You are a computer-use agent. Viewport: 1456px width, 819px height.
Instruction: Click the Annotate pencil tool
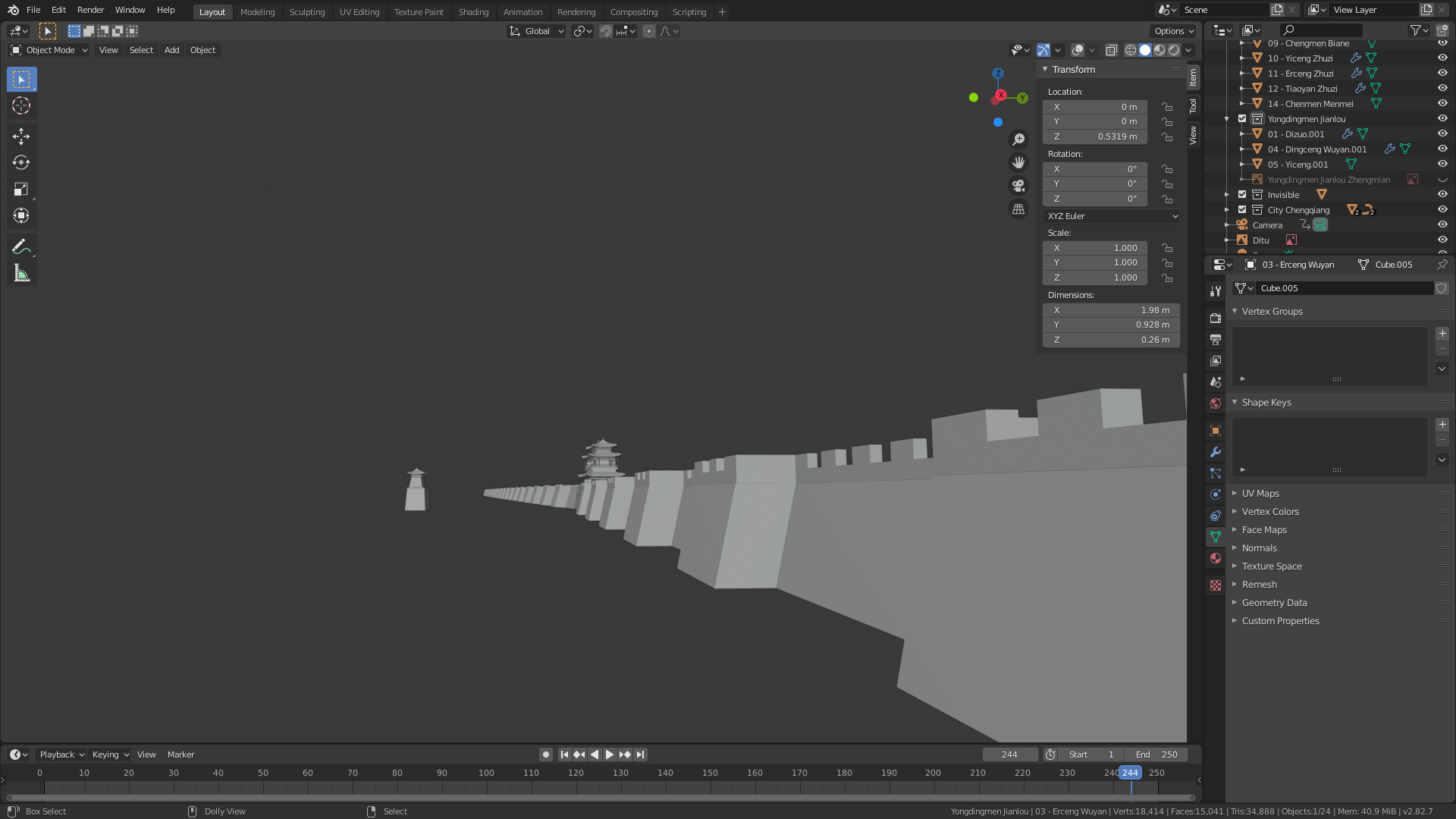coord(21,246)
